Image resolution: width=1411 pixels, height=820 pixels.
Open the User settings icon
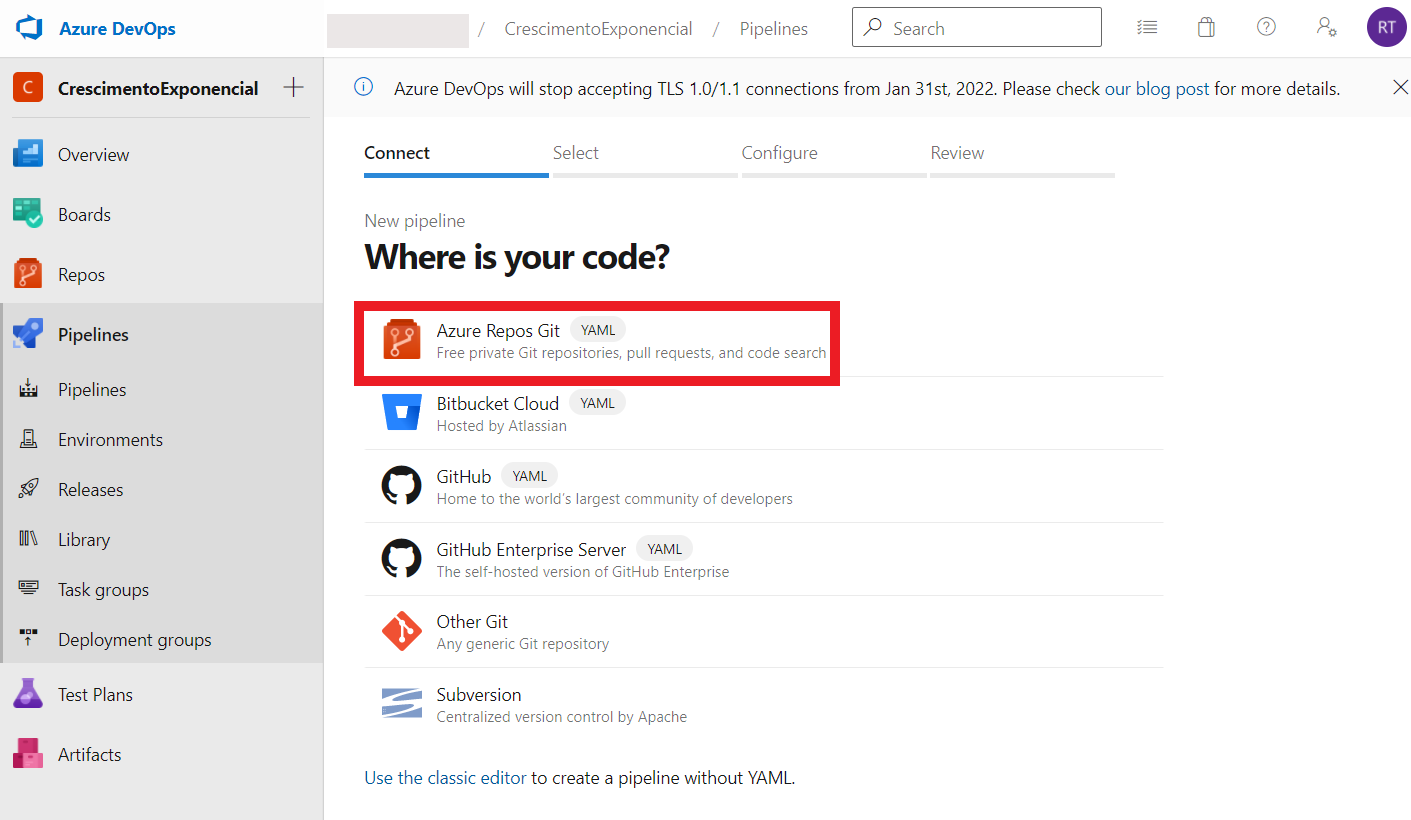pos(1326,28)
